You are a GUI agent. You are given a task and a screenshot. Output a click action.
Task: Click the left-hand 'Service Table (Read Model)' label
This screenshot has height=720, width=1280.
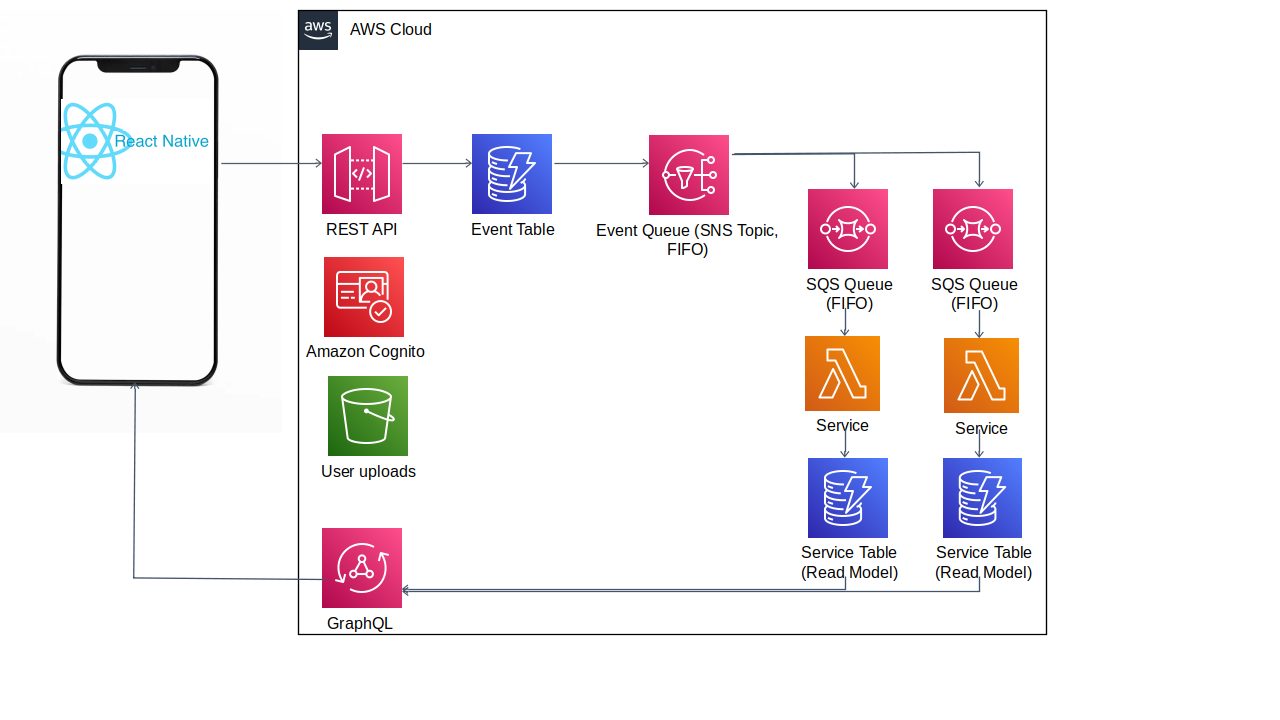click(849, 562)
